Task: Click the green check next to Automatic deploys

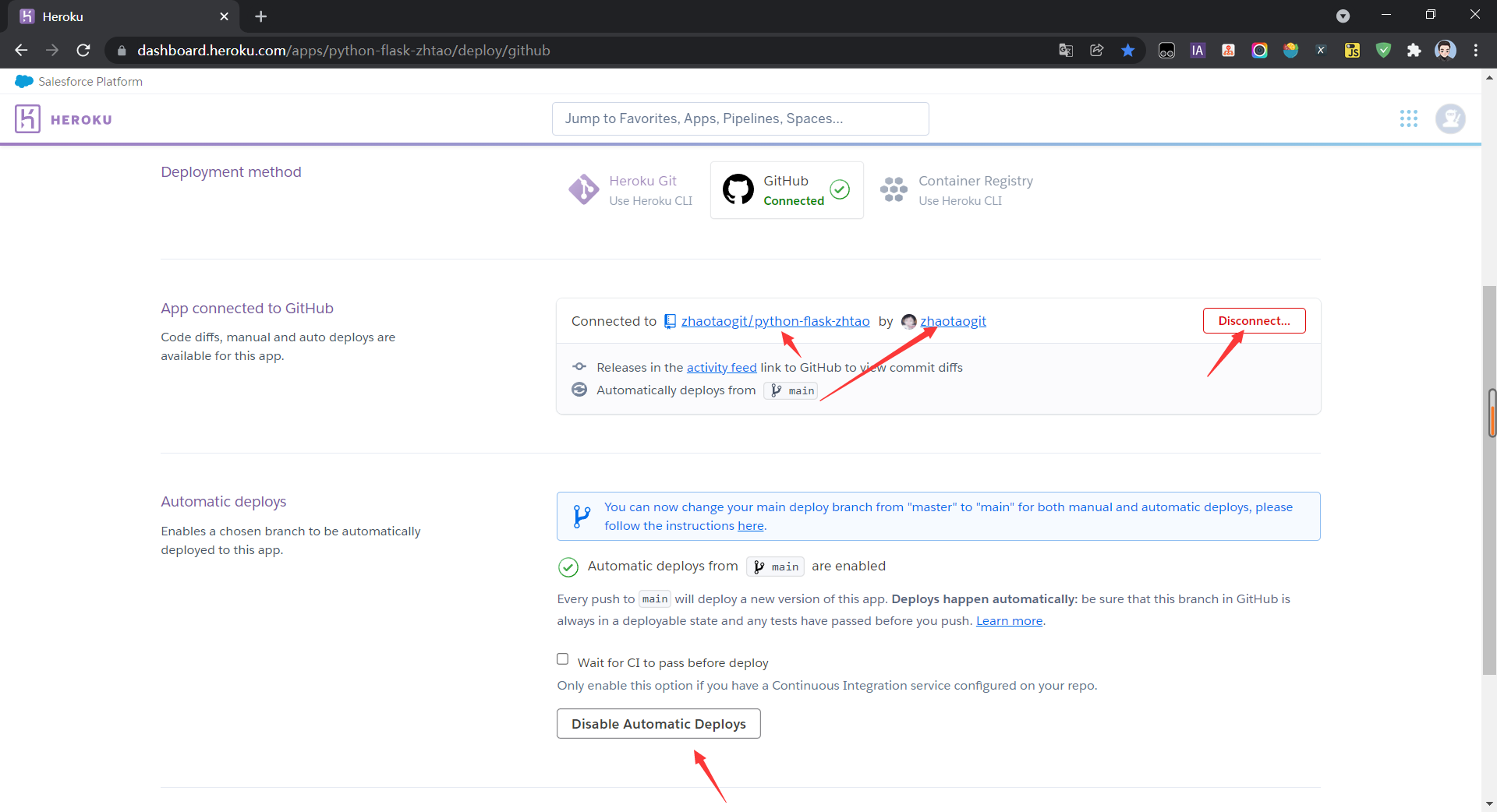Action: (568, 567)
